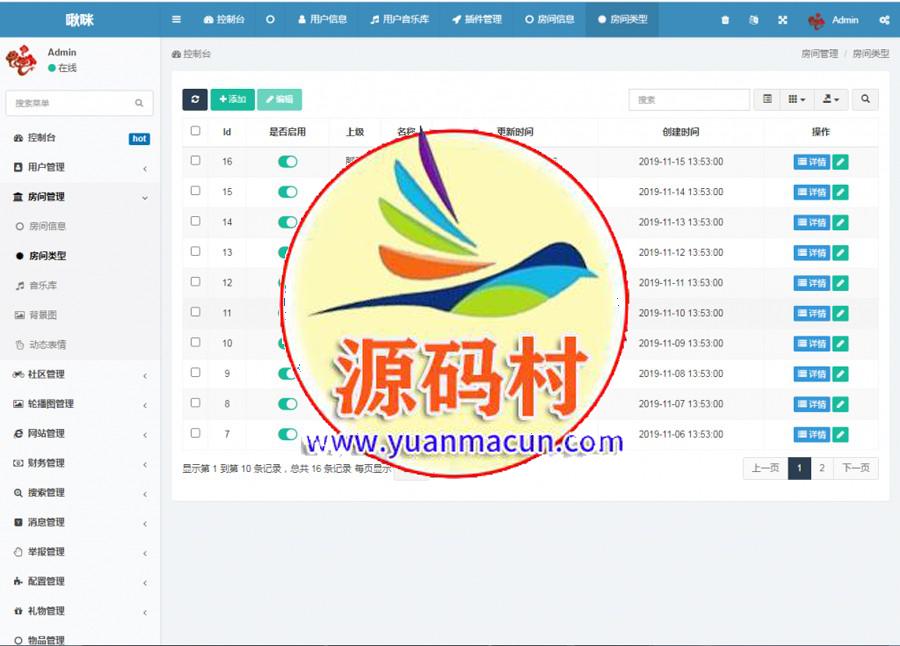Click the trash icon in top bar
Viewport: 900px width, 646px height.
[x=725, y=20]
